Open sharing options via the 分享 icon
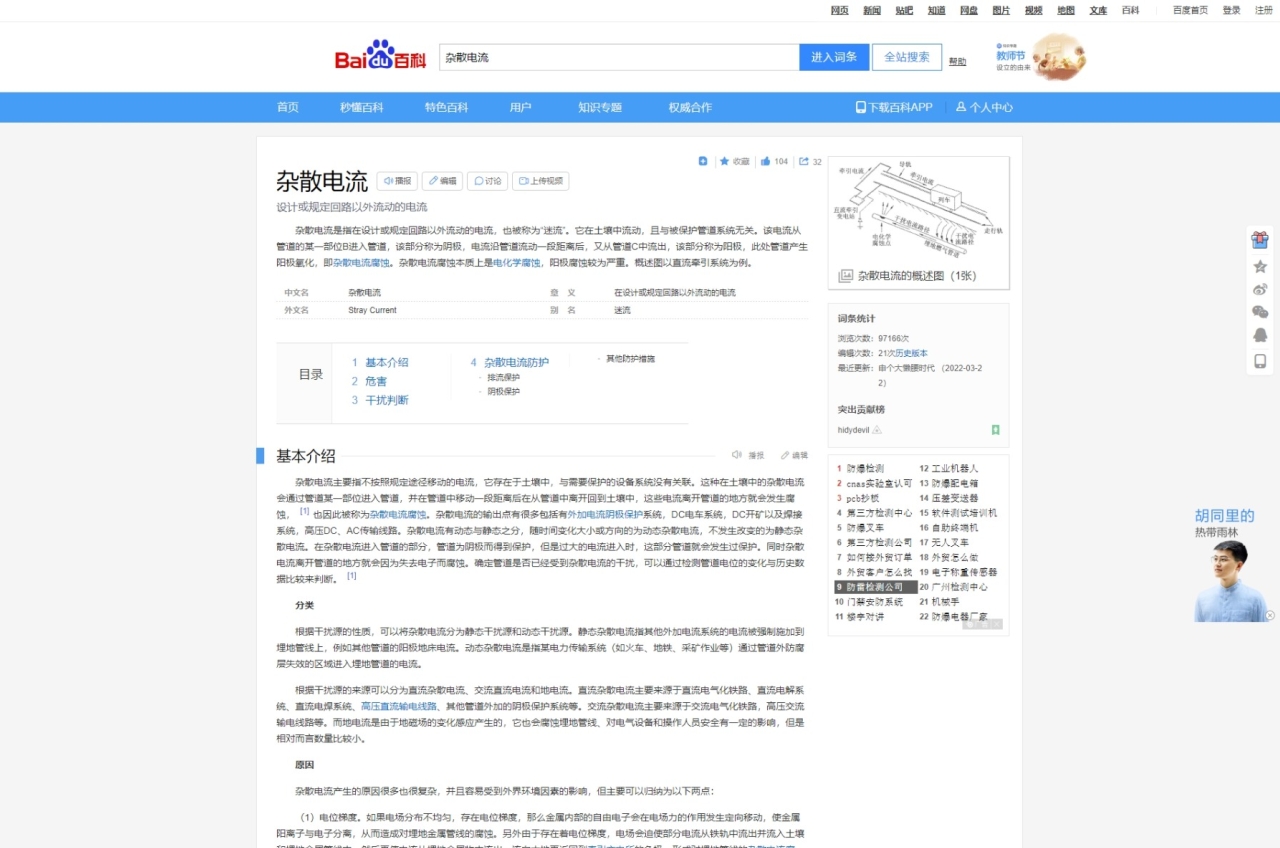Image resolution: width=1280 pixels, height=848 pixels. tap(806, 161)
